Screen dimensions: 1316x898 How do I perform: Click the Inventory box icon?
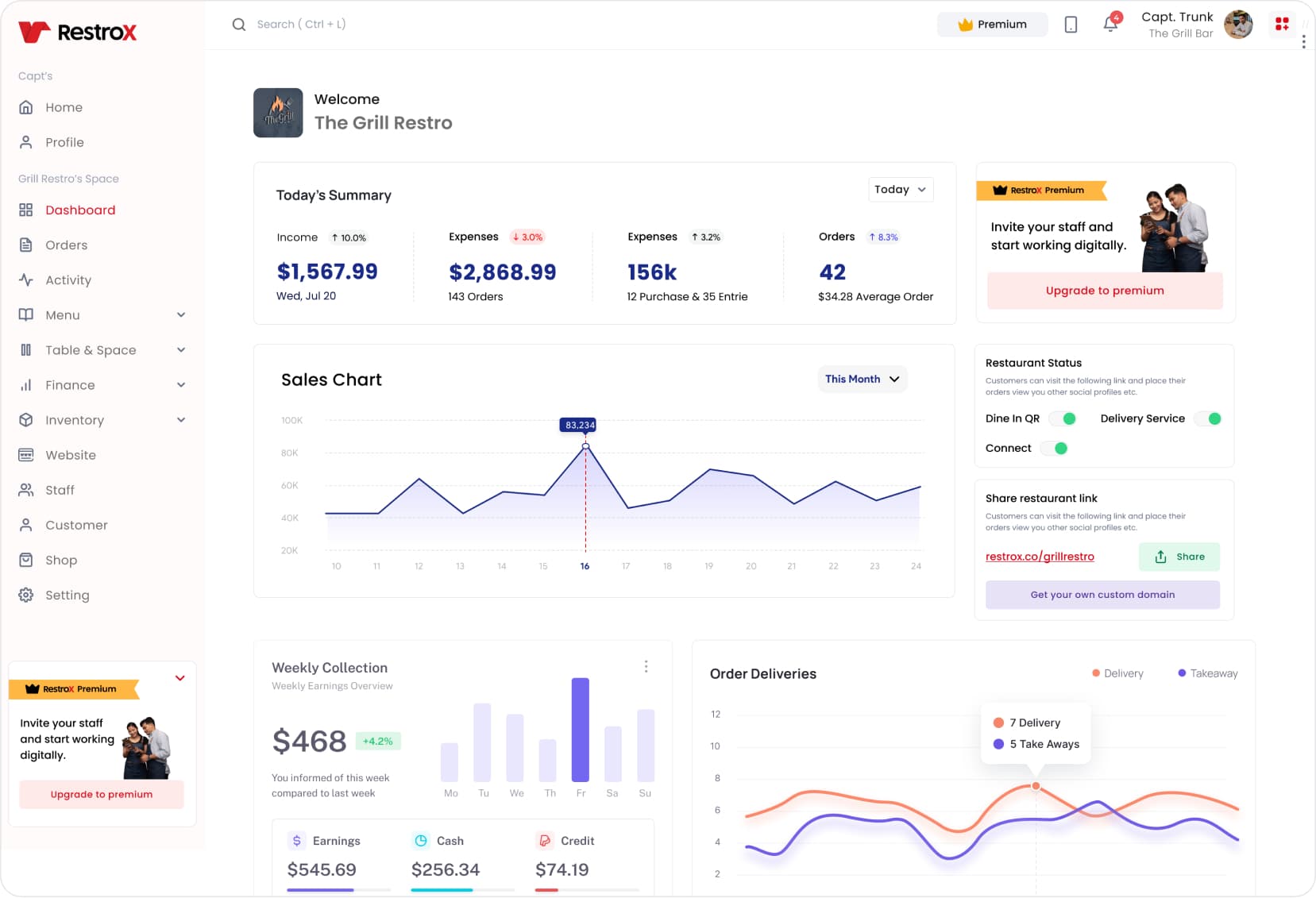26,419
